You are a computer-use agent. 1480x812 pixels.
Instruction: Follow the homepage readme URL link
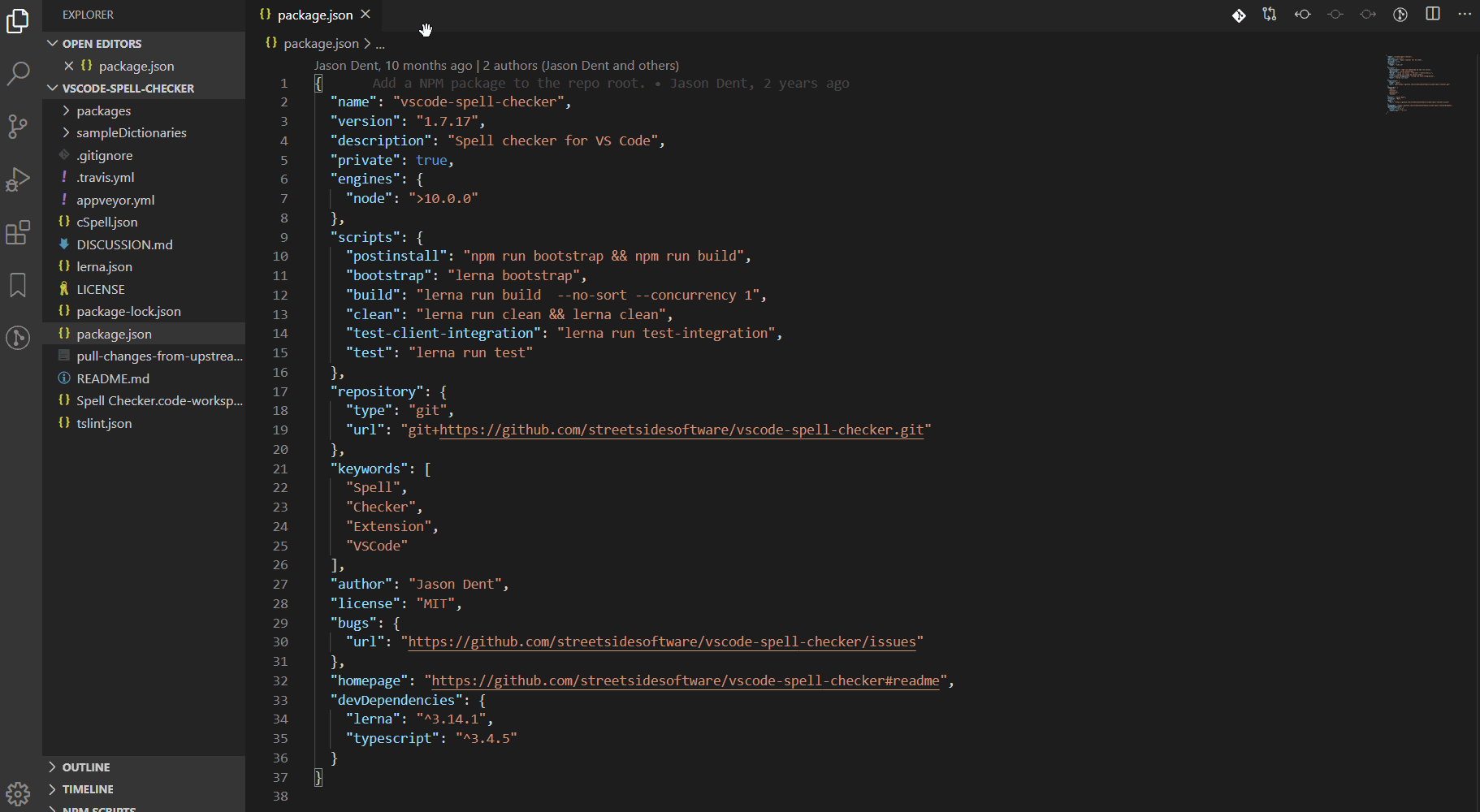tap(686, 680)
